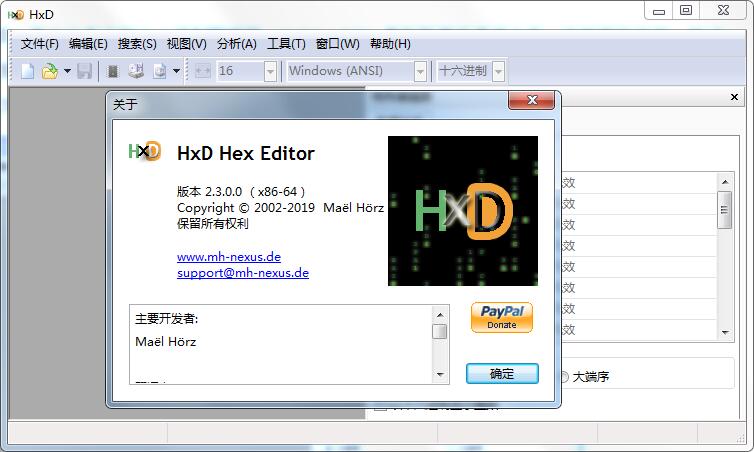Open the 十六进制 offset base dropdown
The width and height of the screenshot is (754, 452).
(499, 72)
